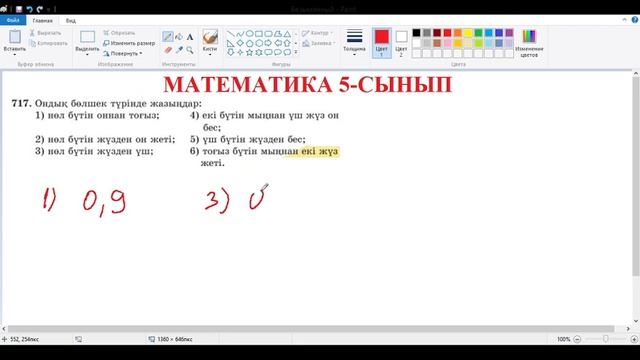Viewport: 640px width, 360px height.
Task: Click the Вырезать cut button
Action: (45, 33)
